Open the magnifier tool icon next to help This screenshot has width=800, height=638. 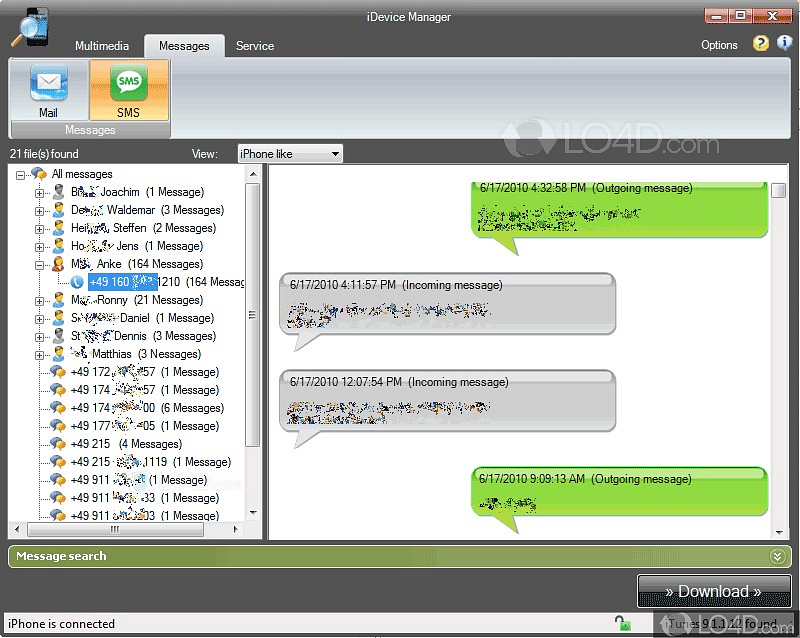pyautogui.click(x=783, y=45)
